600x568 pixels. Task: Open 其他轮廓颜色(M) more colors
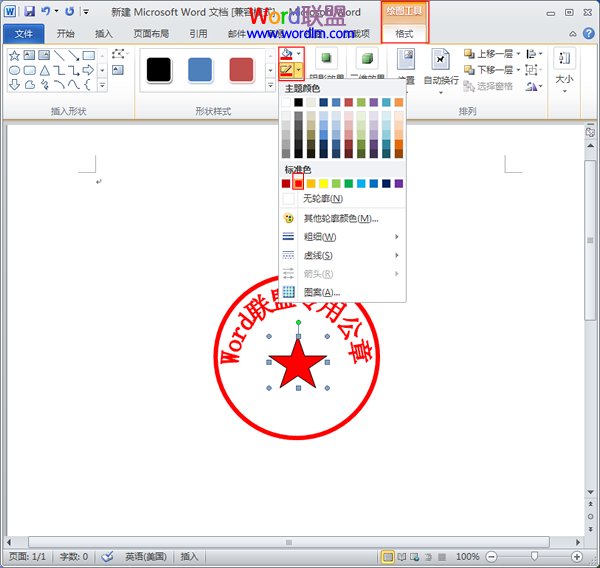342,218
